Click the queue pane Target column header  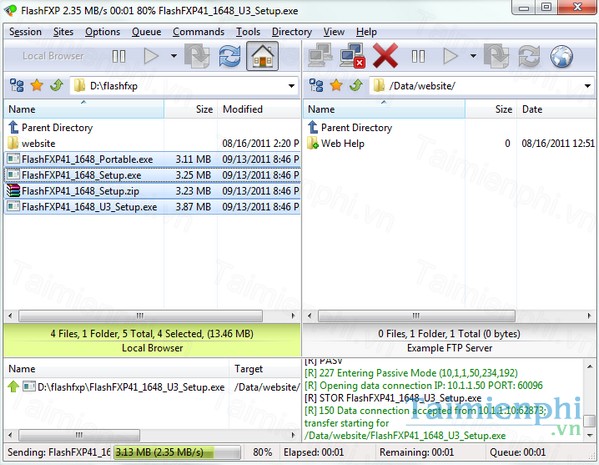265,369
